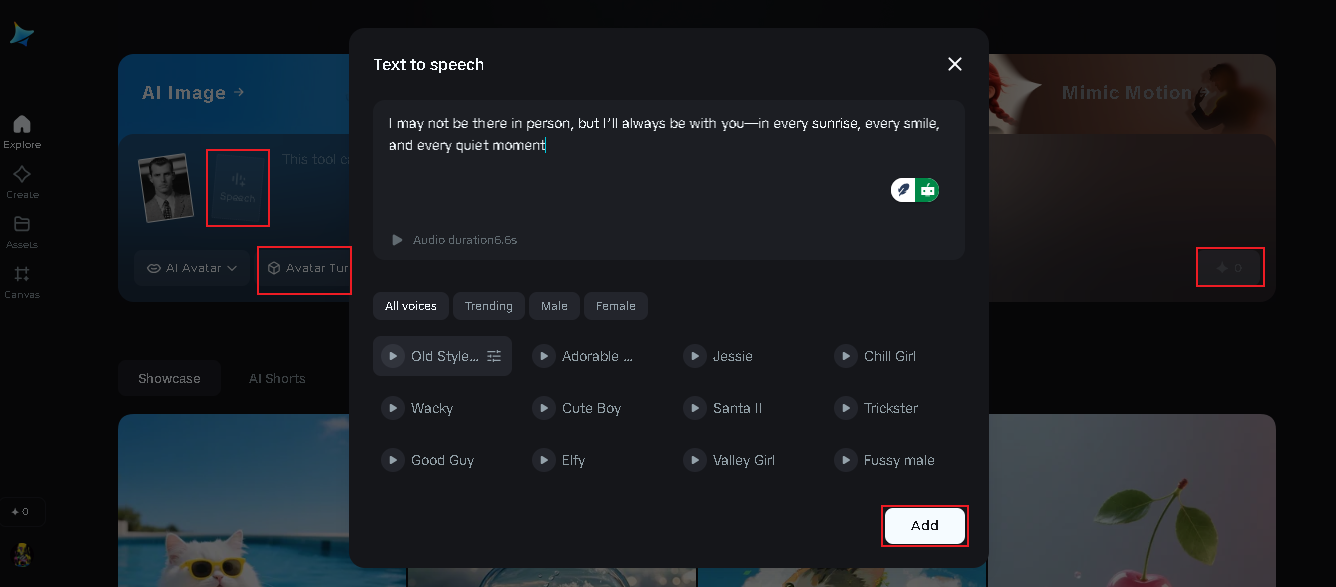Open Old Style voice settings sliders icon
Image resolution: width=1336 pixels, height=587 pixels.
point(494,356)
